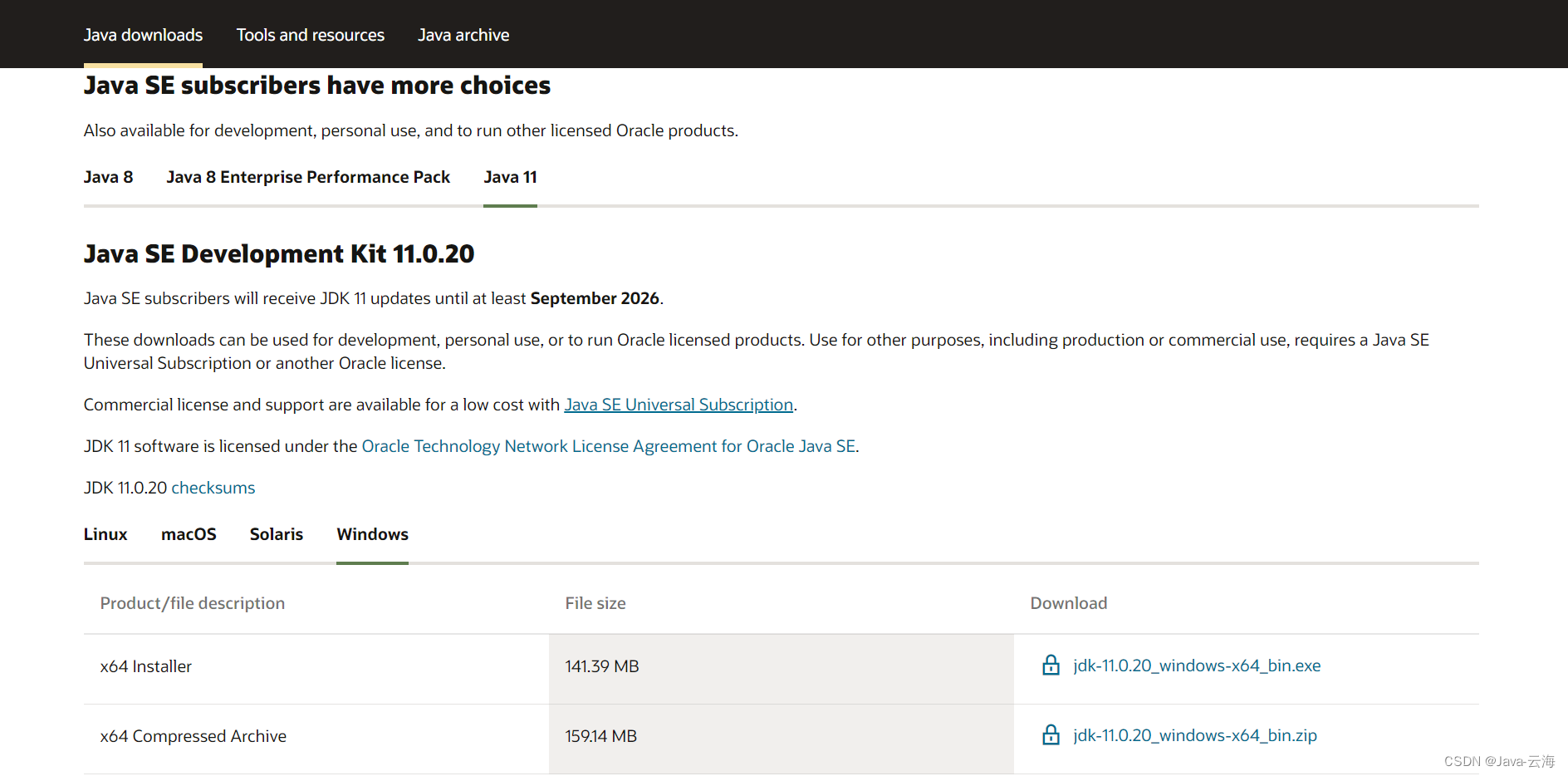1568x776 pixels.
Task: Click lock icon beside jdk-11.0.20 exe download
Action: pos(1051,665)
